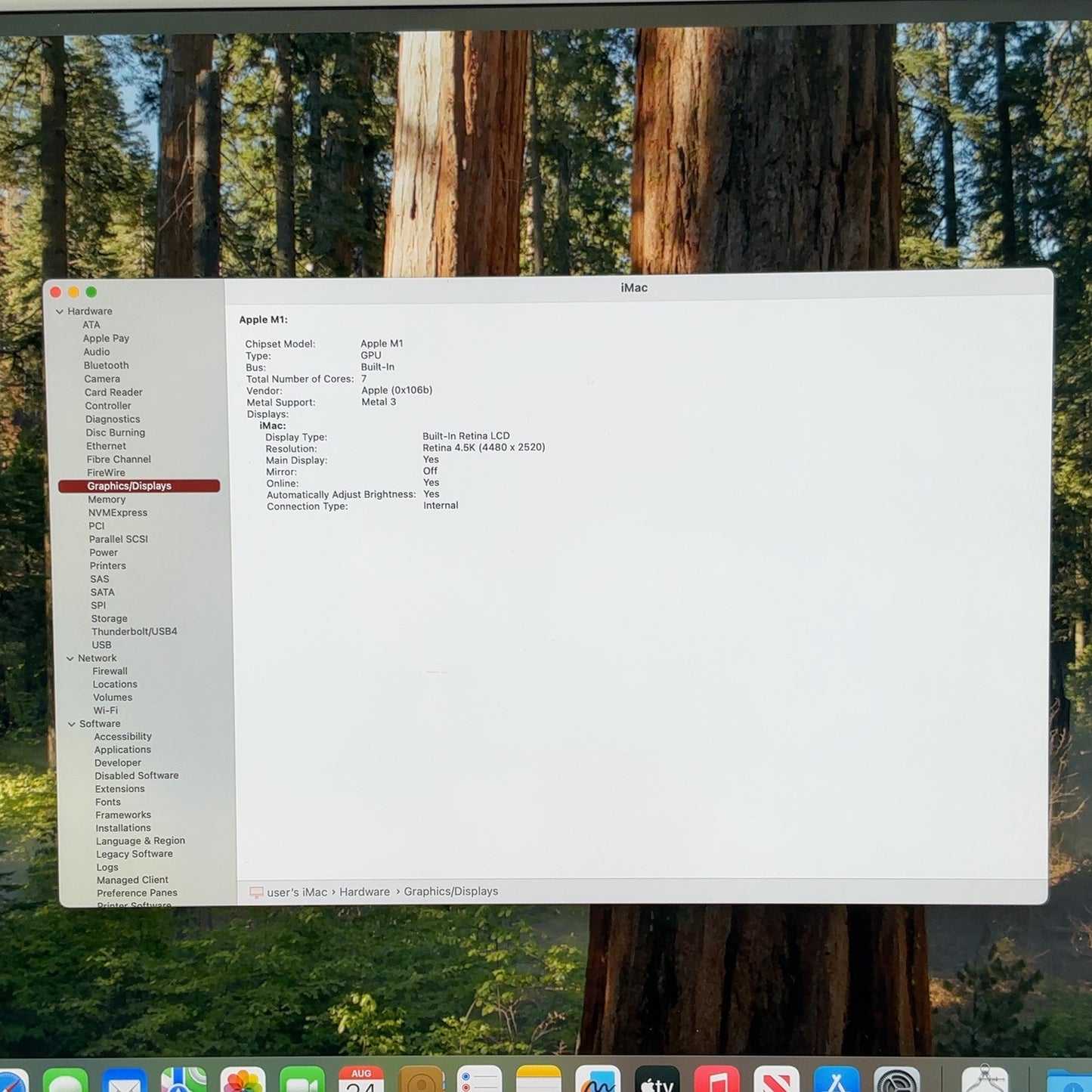Launch Apple TV from the Dock

click(657, 1080)
